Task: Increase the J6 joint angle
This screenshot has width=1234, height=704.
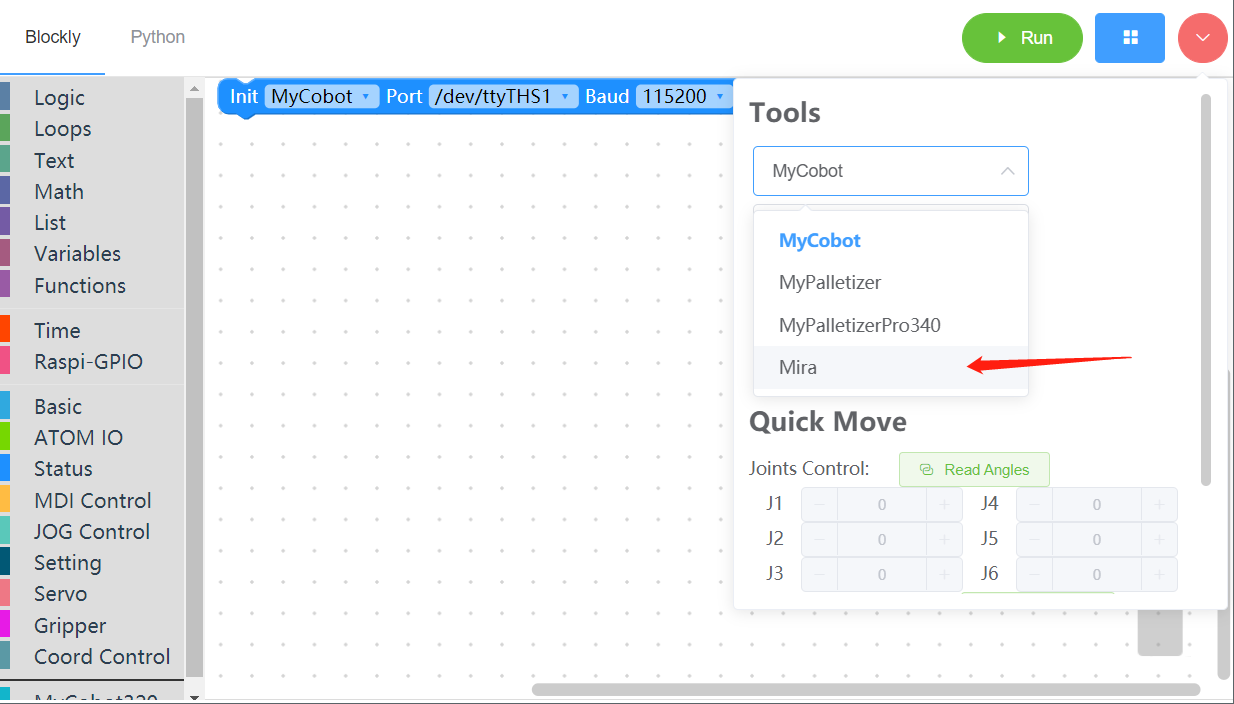Action: click(1159, 574)
